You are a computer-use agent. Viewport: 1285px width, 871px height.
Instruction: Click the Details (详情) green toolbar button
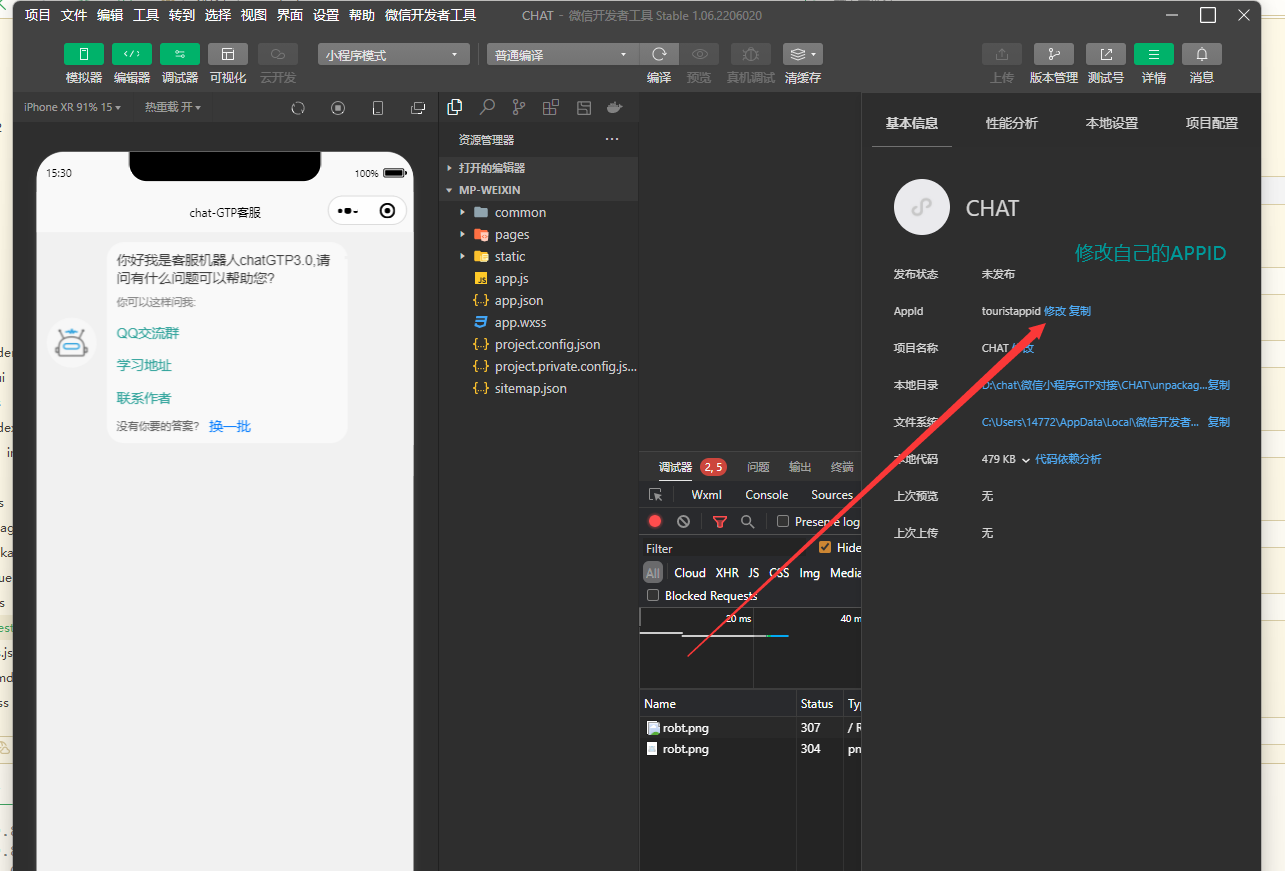pyautogui.click(x=1153, y=54)
